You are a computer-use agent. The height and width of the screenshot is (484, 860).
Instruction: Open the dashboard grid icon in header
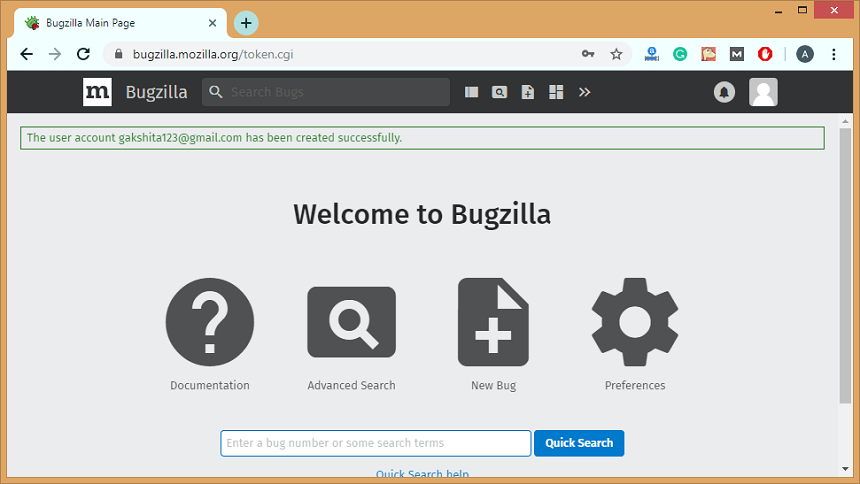coord(556,92)
